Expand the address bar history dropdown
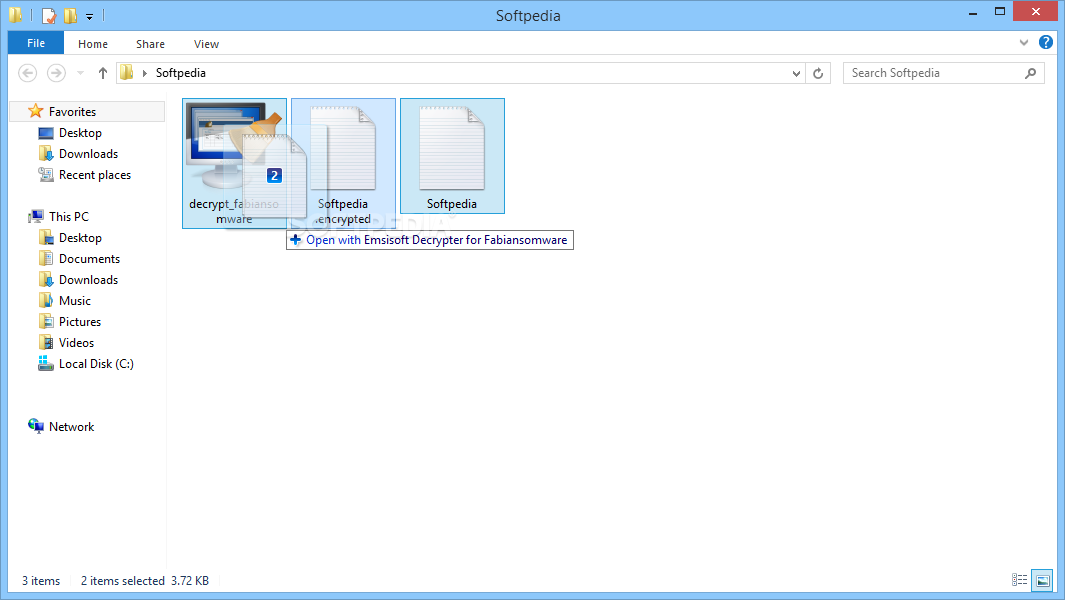The height and width of the screenshot is (600, 1065). pos(796,73)
